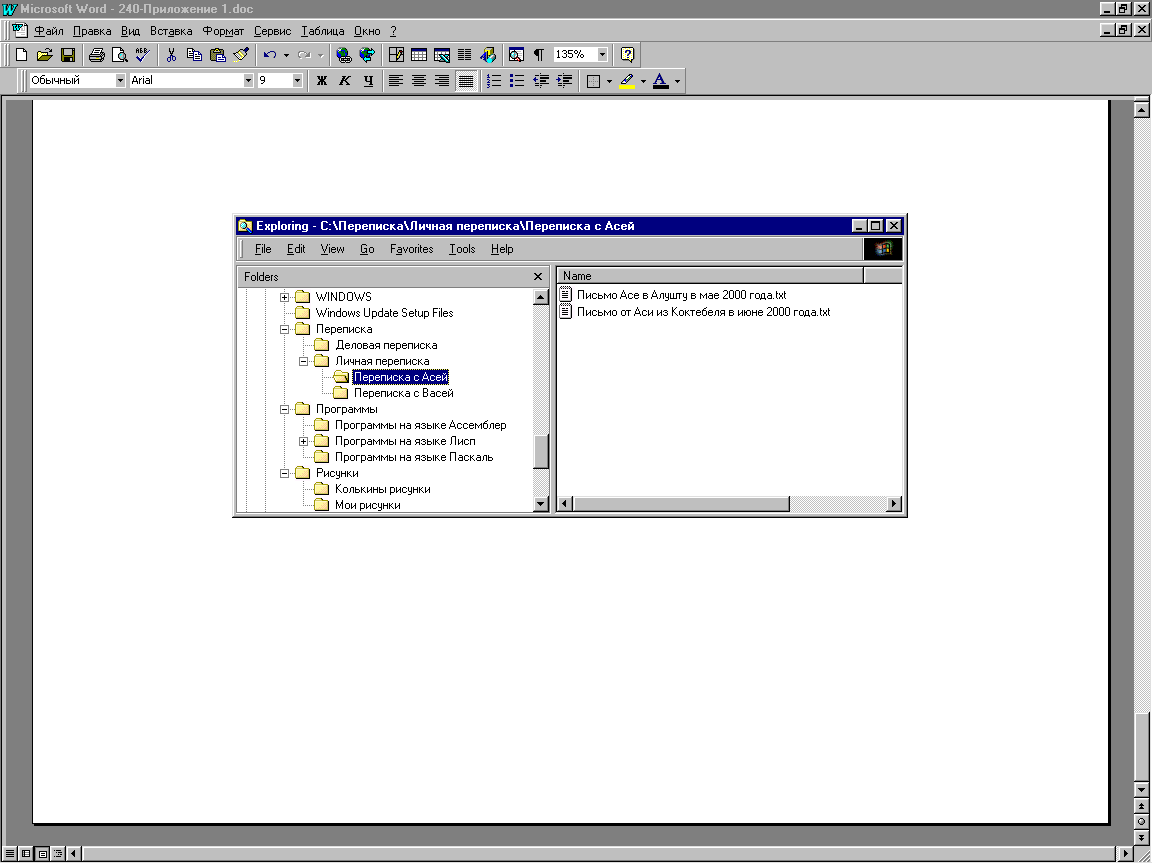Open the Правка menu
1152x864 pixels.
tap(92, 31)
